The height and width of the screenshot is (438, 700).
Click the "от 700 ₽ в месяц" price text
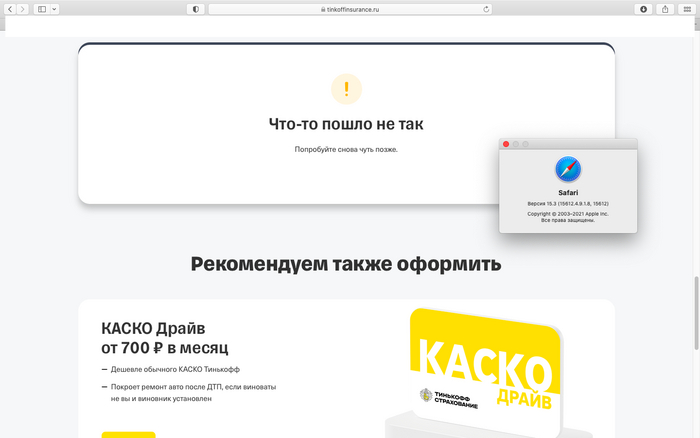point(165,348)
